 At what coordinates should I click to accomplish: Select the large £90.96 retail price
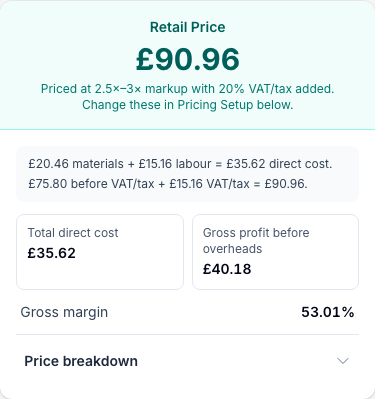pos(188,59)
